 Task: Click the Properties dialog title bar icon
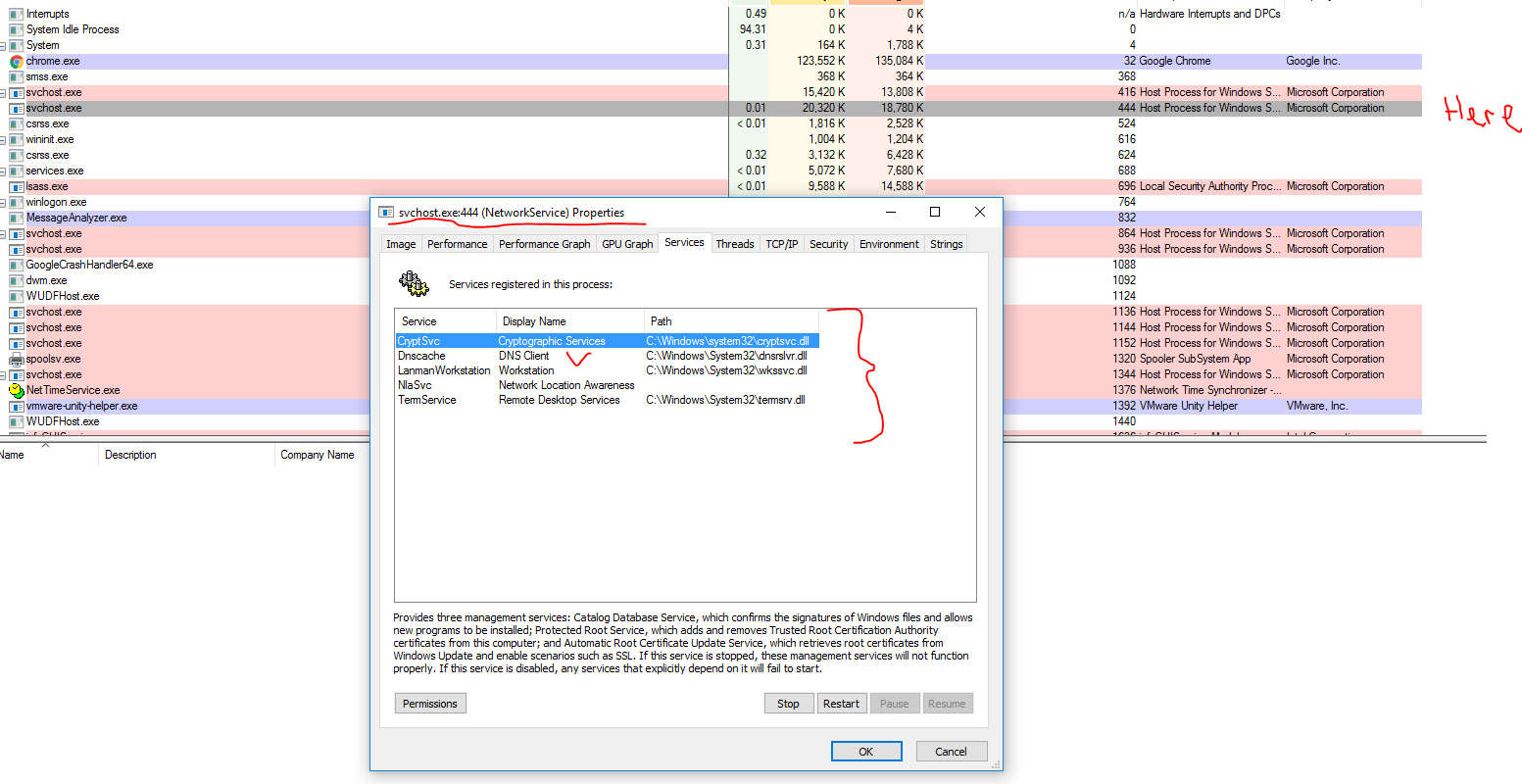point(386,213)
